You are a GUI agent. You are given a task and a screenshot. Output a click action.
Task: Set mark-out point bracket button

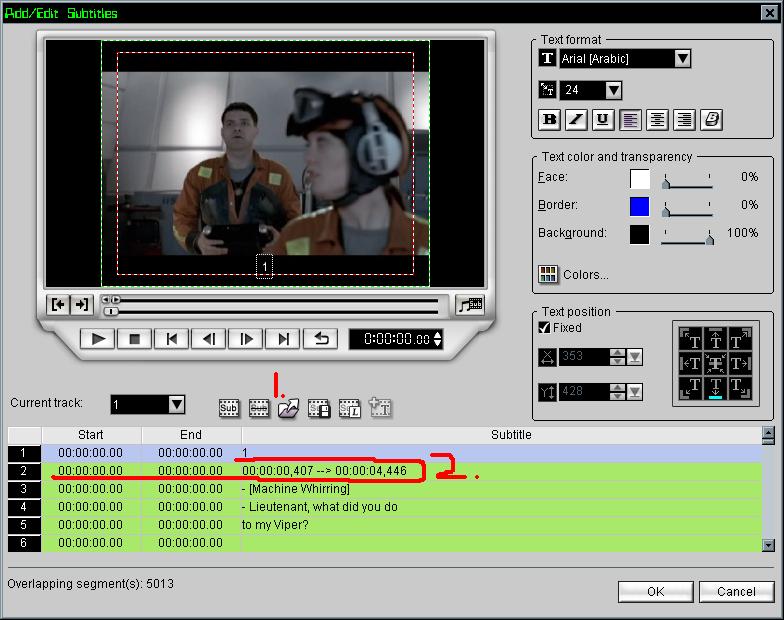pos(81,304)
